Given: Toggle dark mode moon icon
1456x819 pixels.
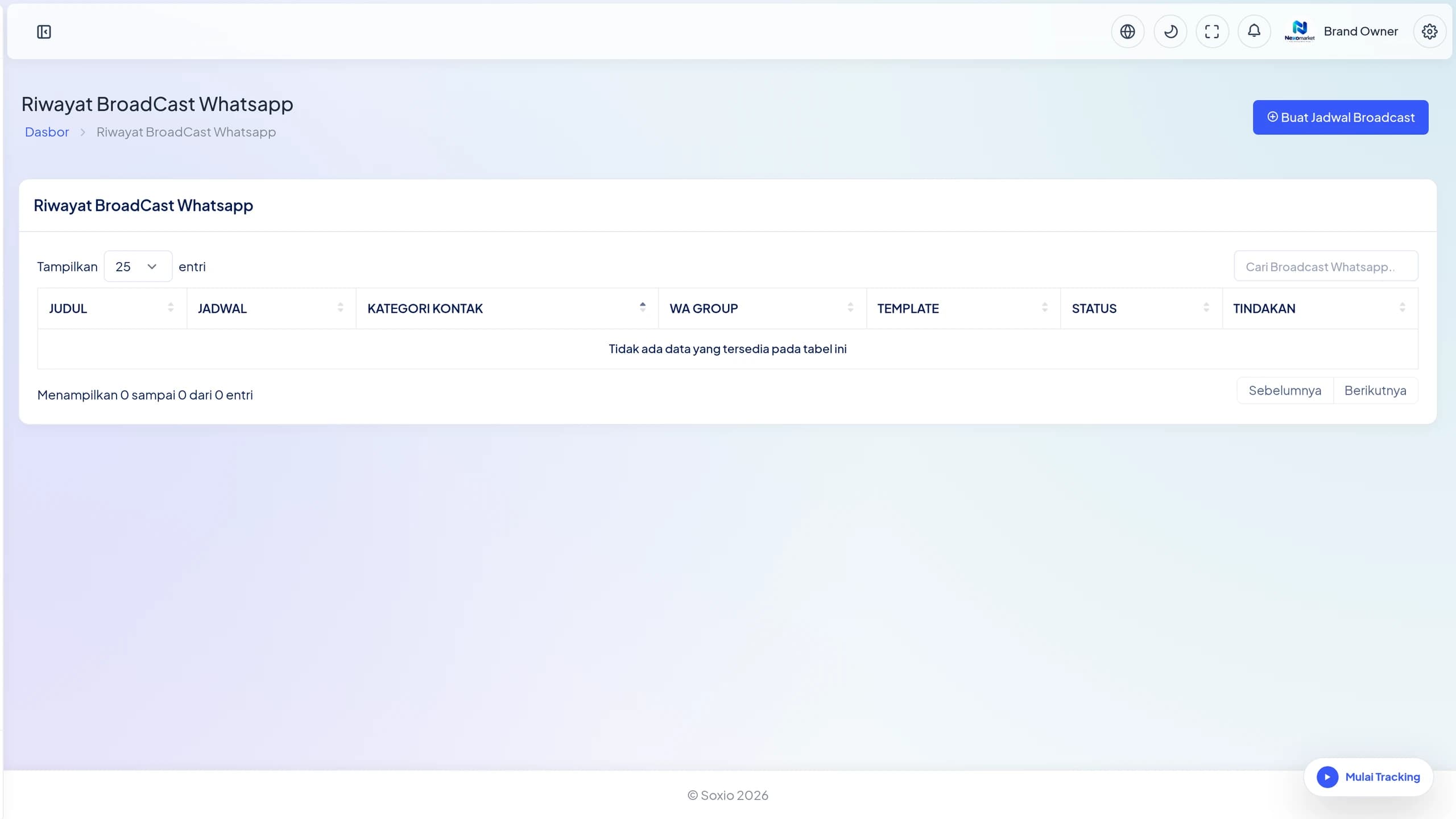Looking at the screenshot, I should [1170, 31].
